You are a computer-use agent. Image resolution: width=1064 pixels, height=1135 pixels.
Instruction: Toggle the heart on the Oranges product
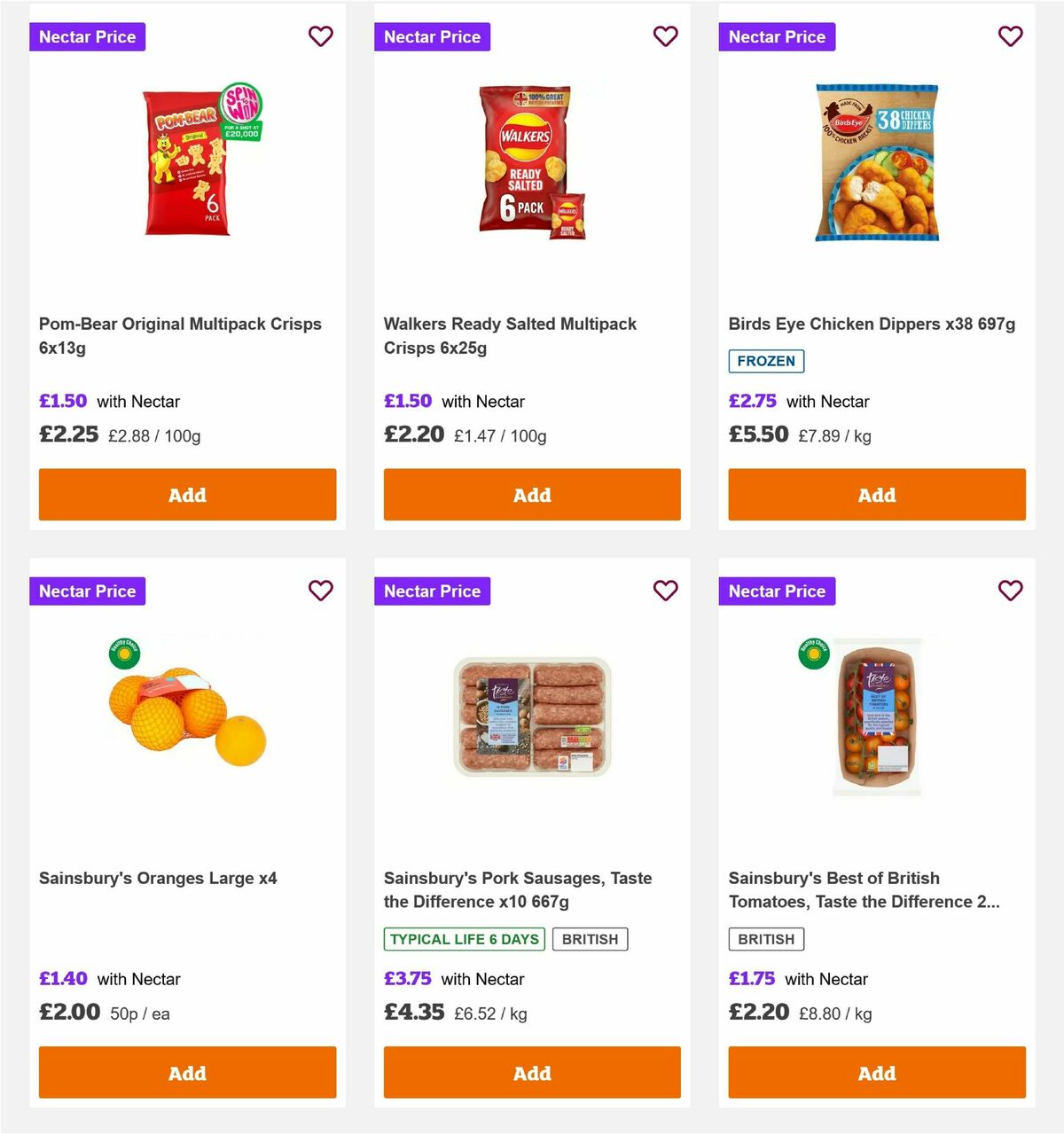[x=321, y=591]
